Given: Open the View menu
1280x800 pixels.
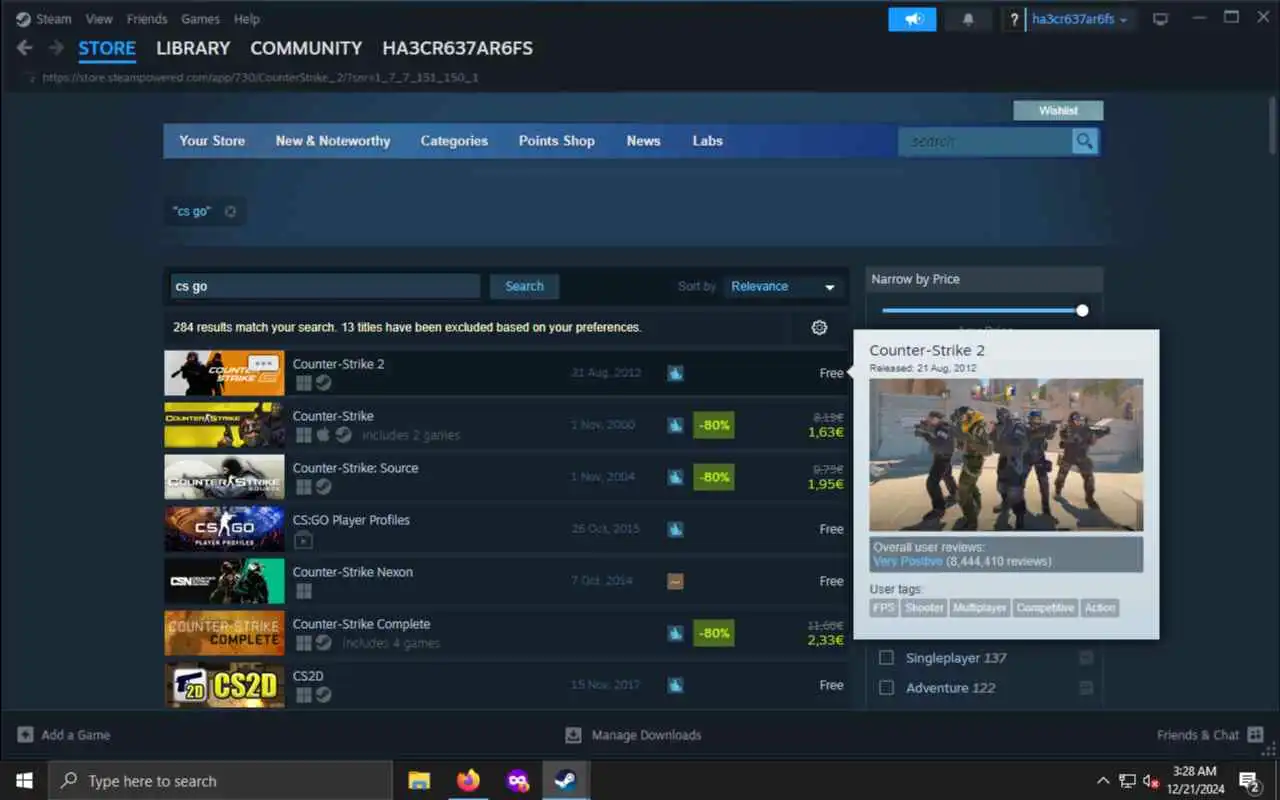Looking at the screenshot, I should tap(99, 19).
